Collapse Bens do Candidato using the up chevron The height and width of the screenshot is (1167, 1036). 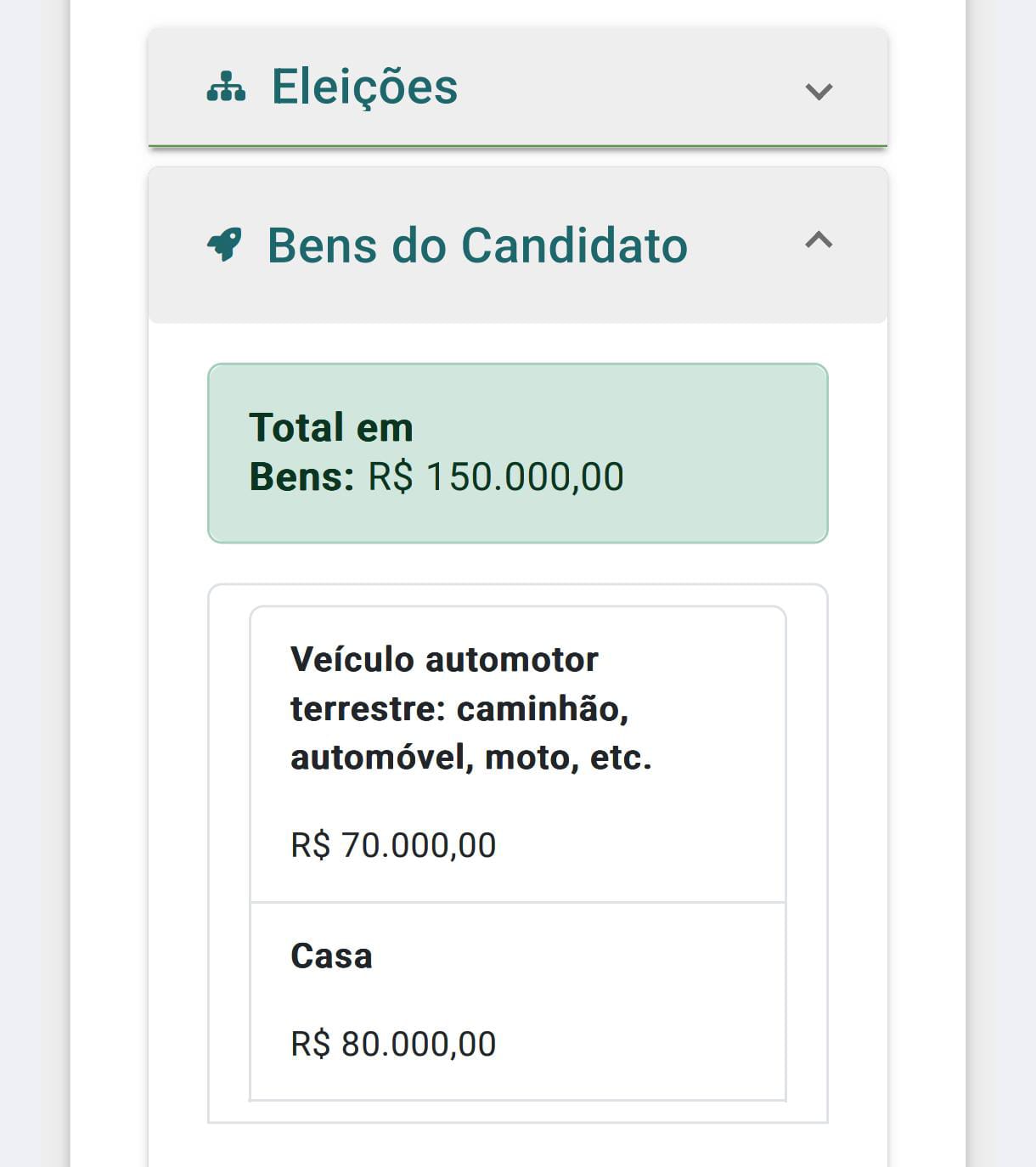819,240
